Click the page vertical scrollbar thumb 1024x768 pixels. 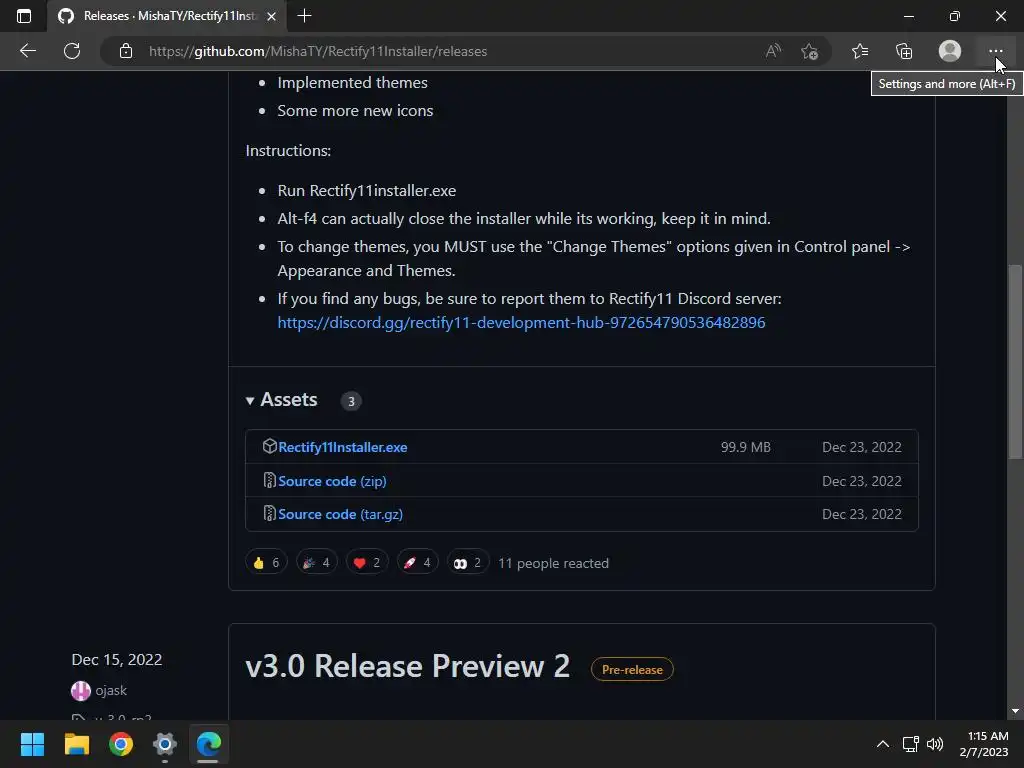1015,362
